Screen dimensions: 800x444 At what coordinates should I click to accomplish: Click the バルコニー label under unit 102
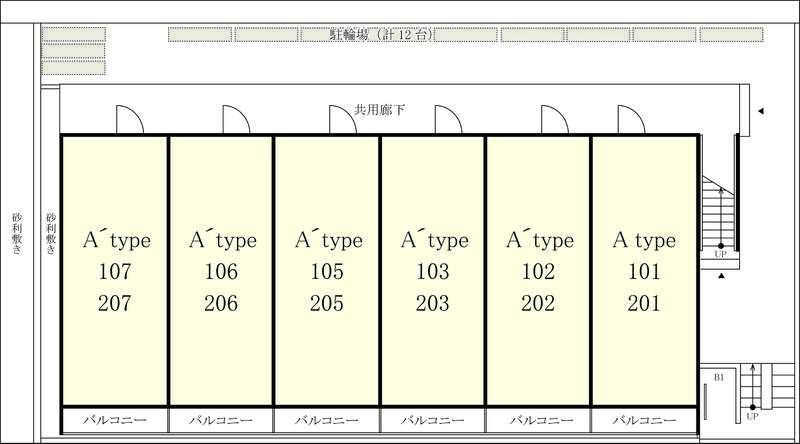tap(542, 421)
